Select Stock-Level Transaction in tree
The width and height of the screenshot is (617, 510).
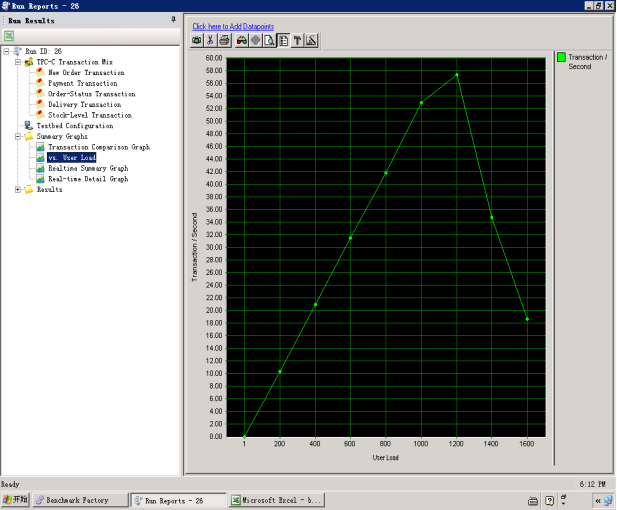(90, 115)
